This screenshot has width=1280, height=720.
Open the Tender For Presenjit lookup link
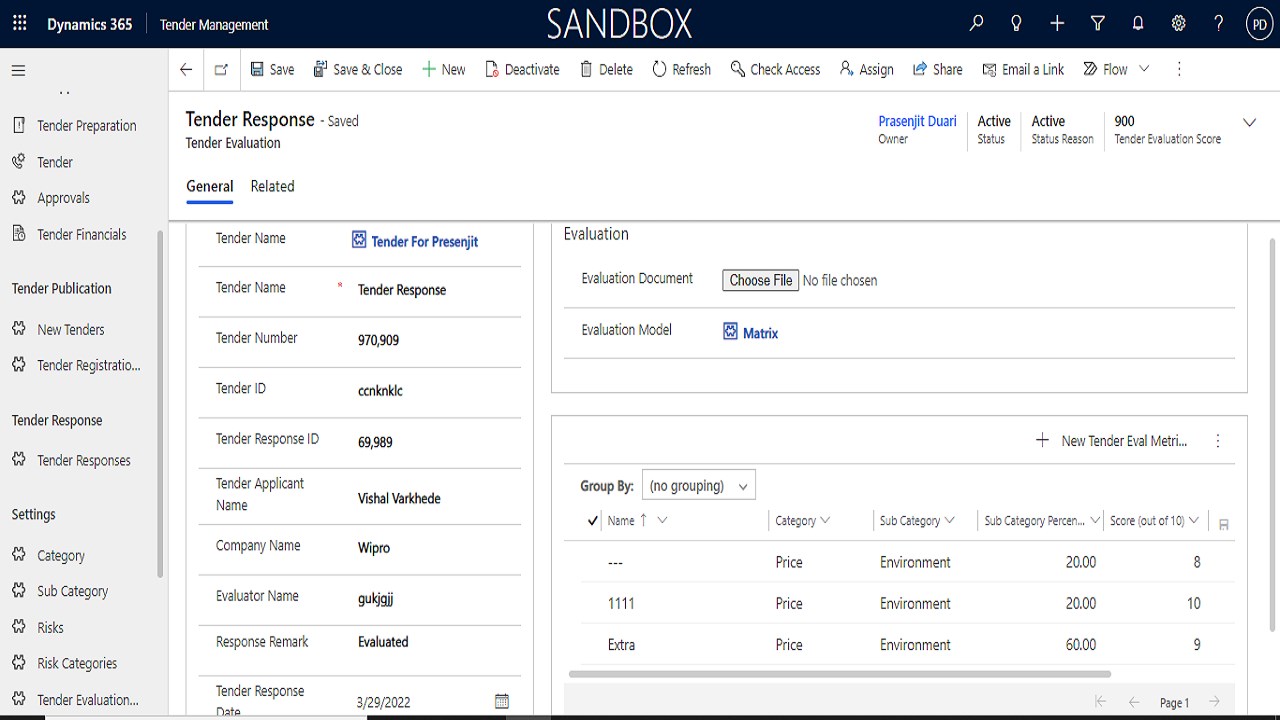pyautogui.click(x=424, y=241)
